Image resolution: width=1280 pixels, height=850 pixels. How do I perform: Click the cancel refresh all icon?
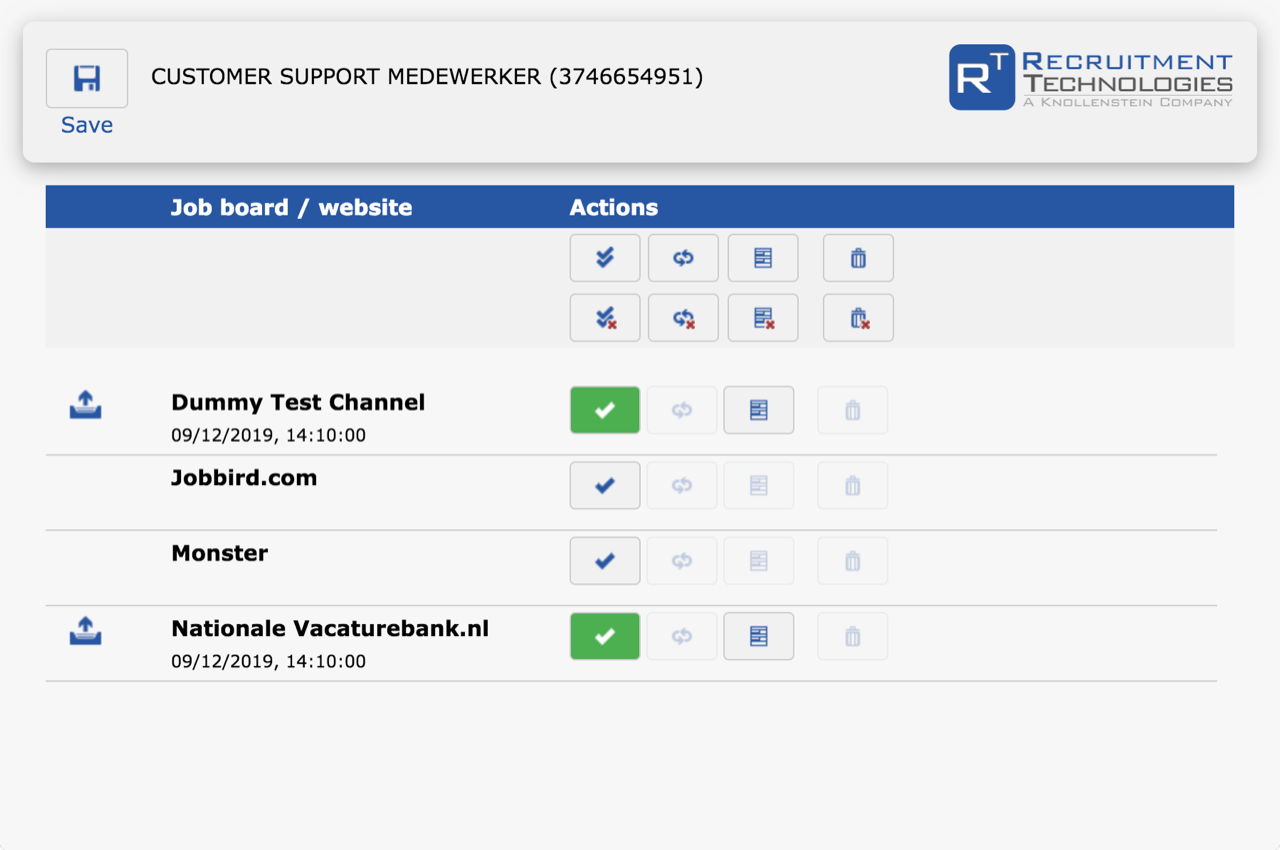[x=683, y=318]
